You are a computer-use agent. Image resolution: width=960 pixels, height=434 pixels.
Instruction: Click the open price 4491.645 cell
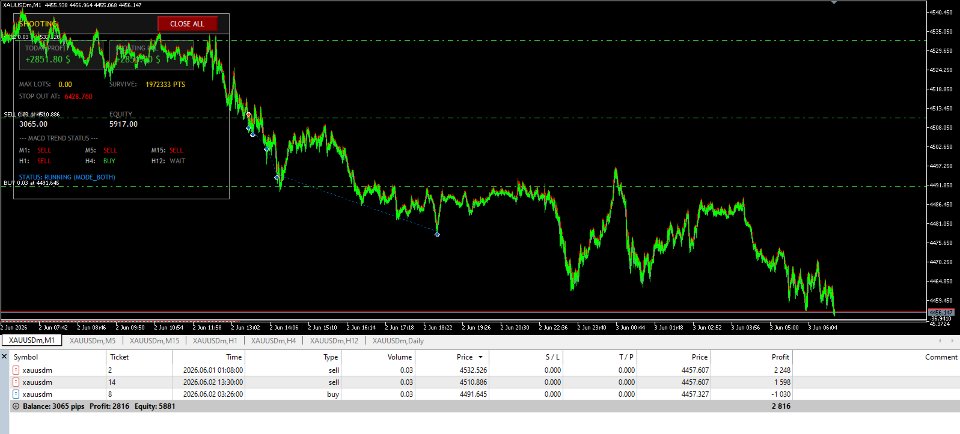tap(472, 395)
